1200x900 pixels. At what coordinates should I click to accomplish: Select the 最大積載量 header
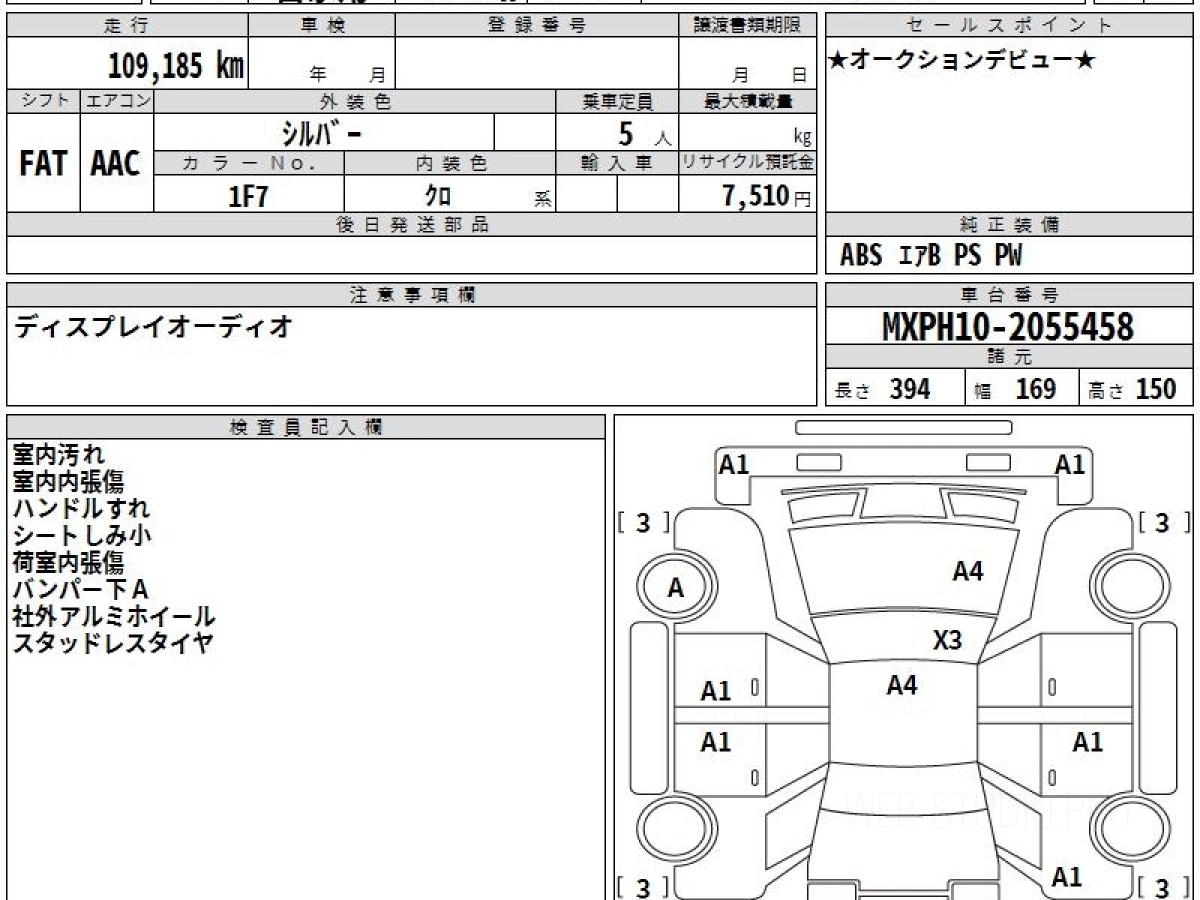[747, 101]
